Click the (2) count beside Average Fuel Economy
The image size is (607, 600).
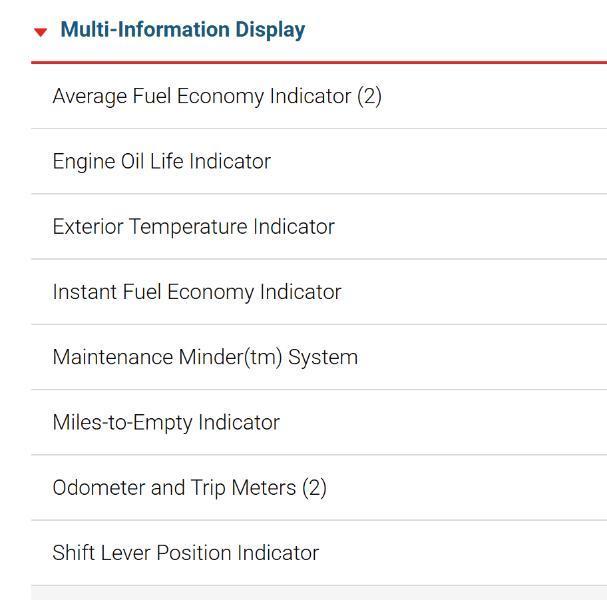[369, 96]
